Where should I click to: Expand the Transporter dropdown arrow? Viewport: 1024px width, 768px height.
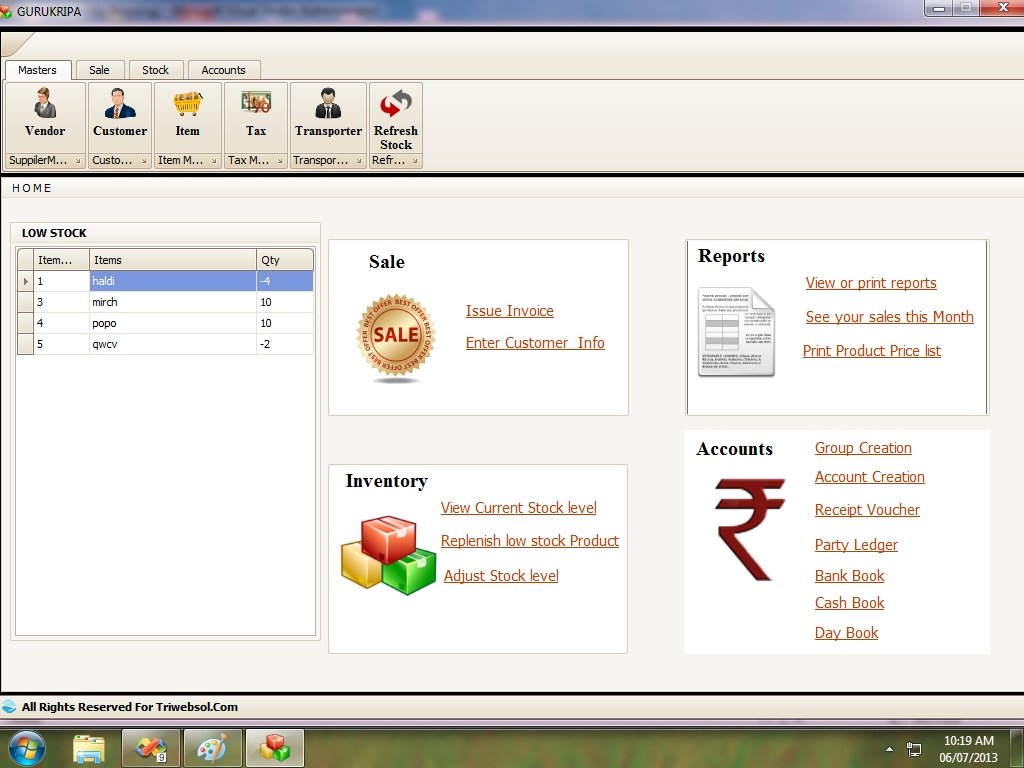coord(360,160)
